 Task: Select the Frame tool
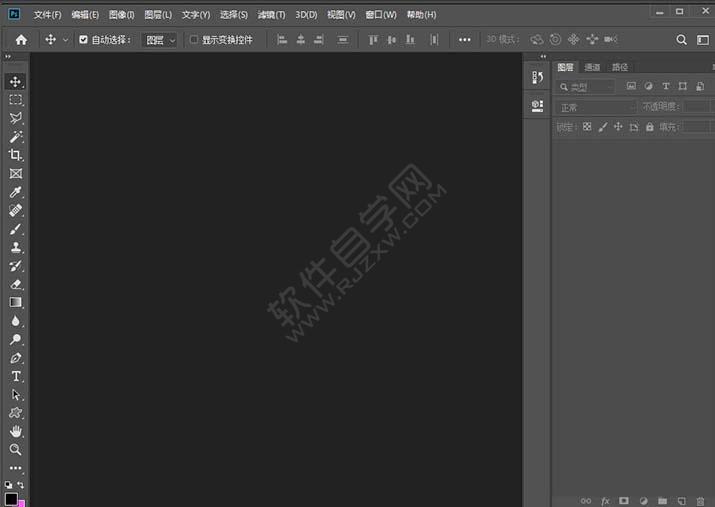pyautogui.click(x=16, y=174)
